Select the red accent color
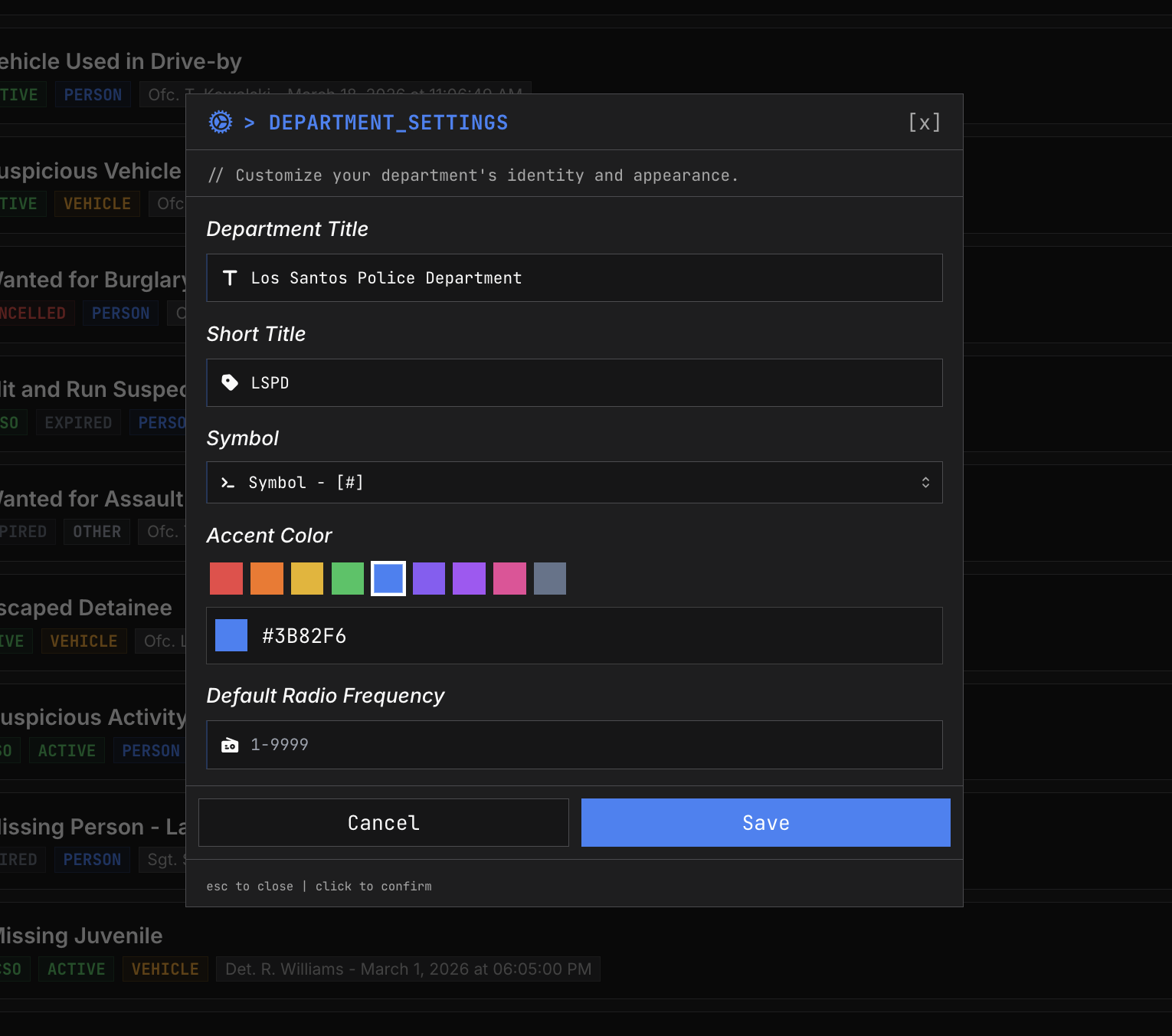Screen dimensions: 1172x1036 click(x=226, y=579)
